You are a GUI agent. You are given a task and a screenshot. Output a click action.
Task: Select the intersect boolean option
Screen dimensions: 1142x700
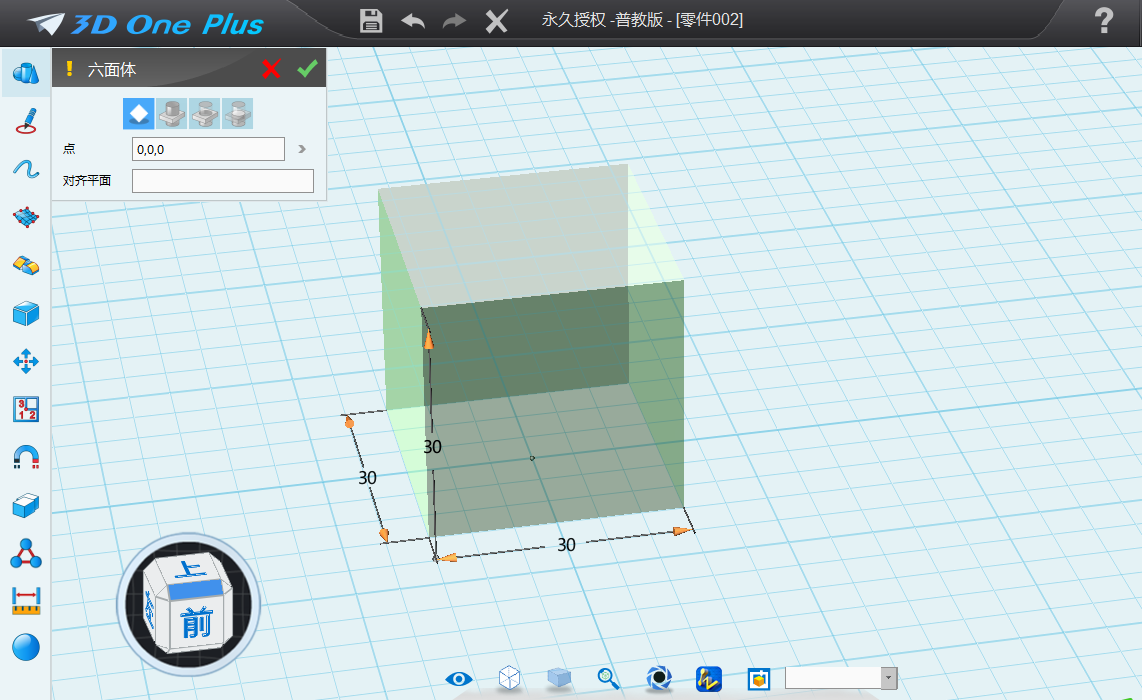point(237,114)
